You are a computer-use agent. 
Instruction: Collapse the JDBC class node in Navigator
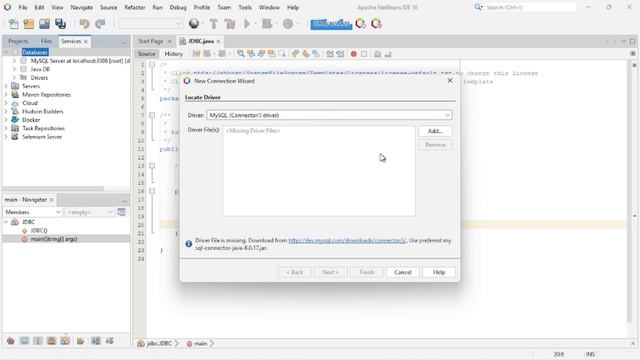coord(6,222)
